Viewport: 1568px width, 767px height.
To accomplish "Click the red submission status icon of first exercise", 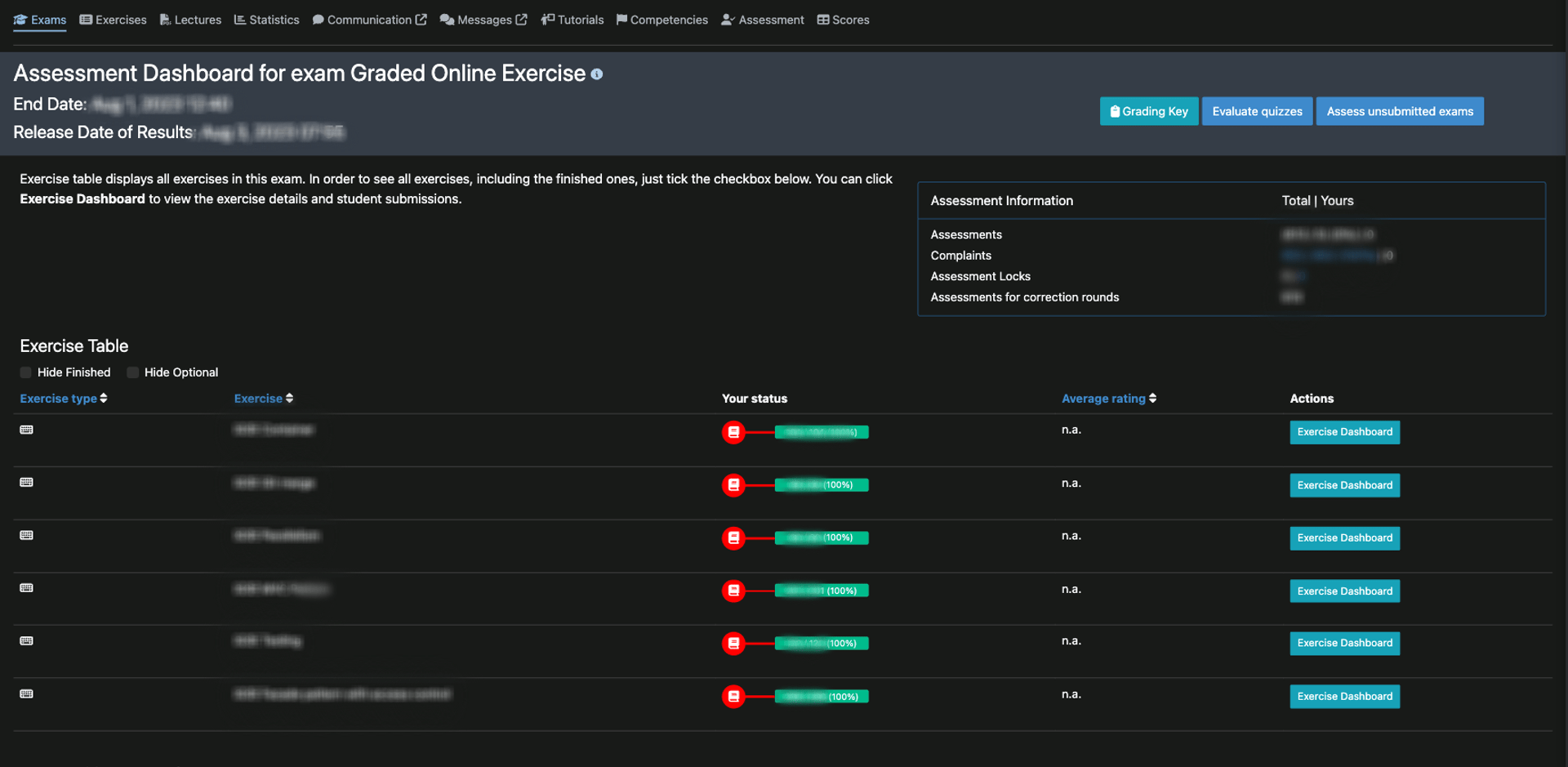I will 733,432.
